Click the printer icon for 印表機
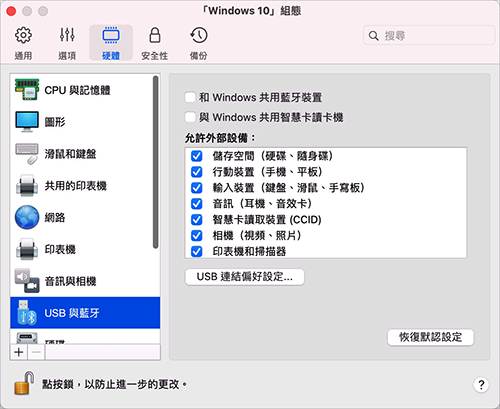 click(x=27, y=249)
